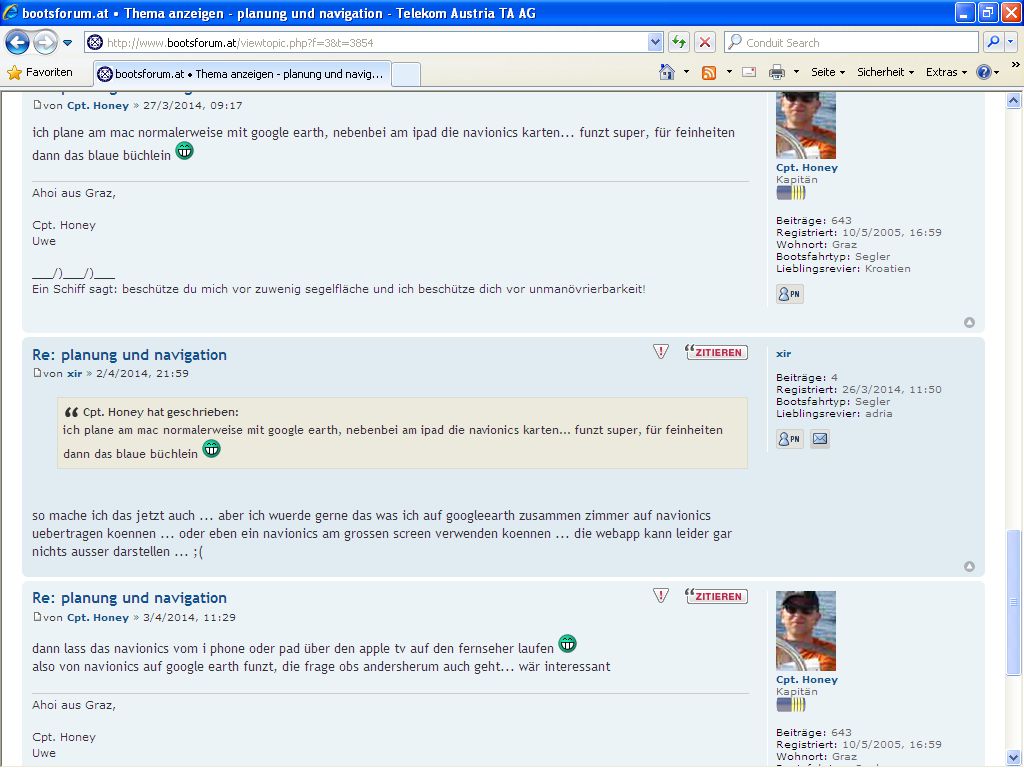
Task: Open the Extras menu
Action: point(946,72)
